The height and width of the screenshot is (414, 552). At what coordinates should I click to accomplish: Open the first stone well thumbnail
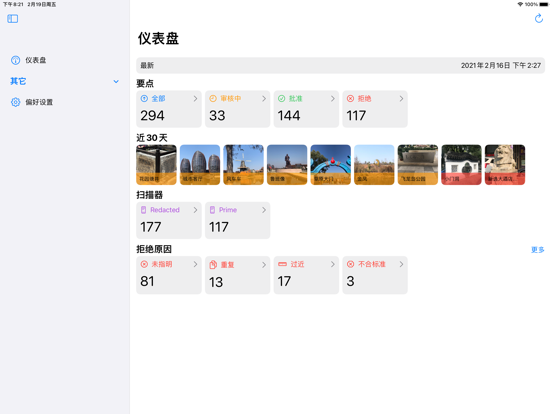coord(156,165)
